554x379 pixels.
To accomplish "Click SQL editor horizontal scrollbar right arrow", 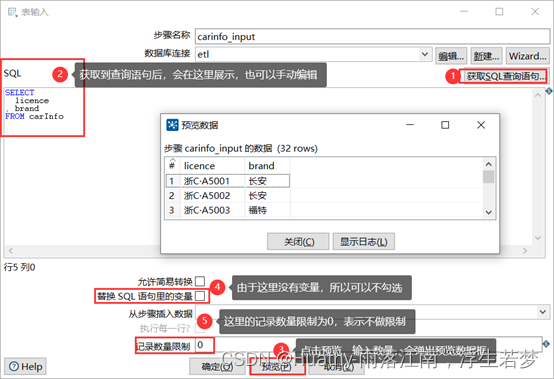I will [525, 251].
